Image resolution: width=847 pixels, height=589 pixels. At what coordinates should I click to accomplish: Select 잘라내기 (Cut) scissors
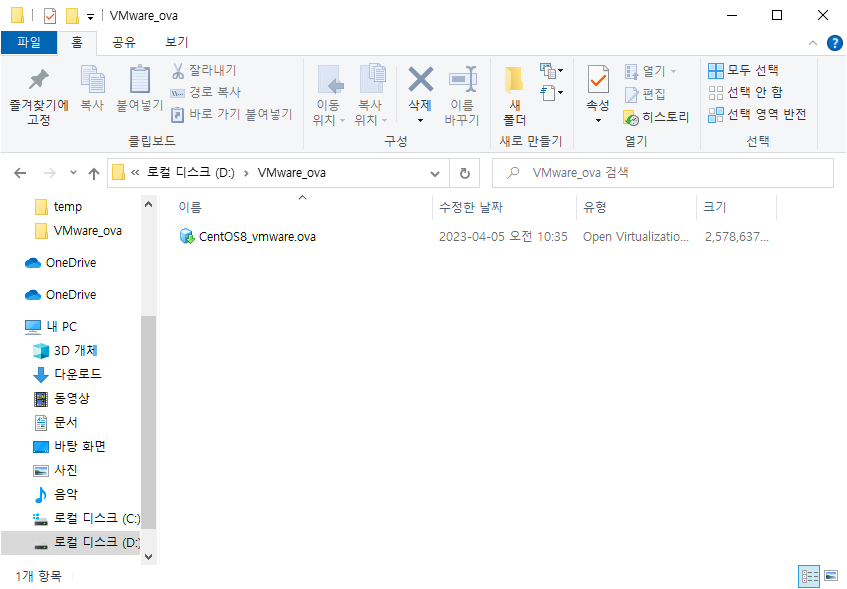pos(204,70)
